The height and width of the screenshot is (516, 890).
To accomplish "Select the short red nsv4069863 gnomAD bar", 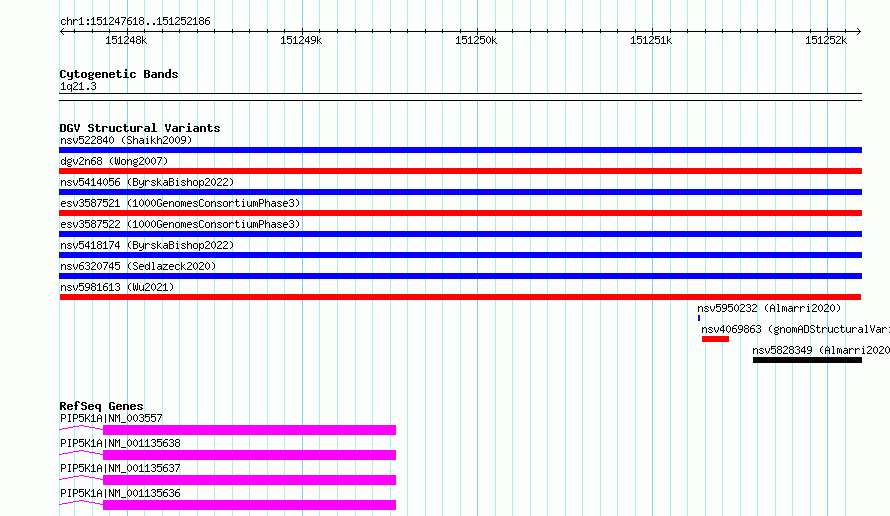I will tap(715, 339).
